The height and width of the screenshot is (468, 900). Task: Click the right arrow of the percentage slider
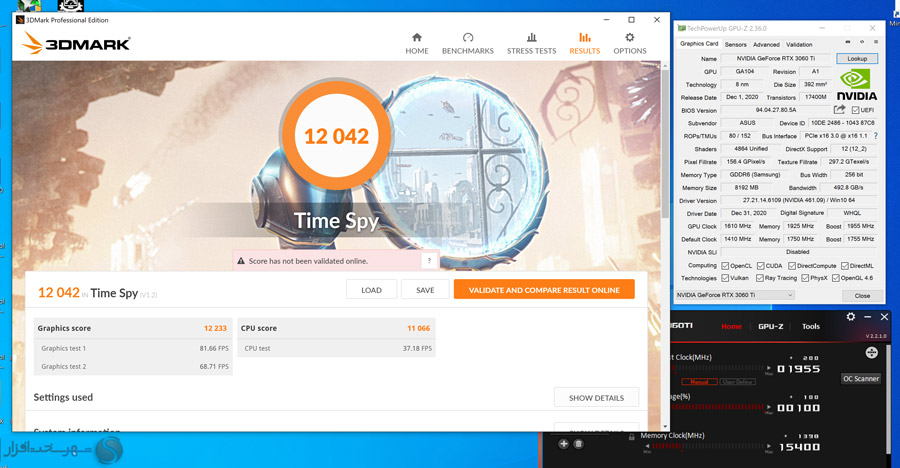[x=769, y=407]
